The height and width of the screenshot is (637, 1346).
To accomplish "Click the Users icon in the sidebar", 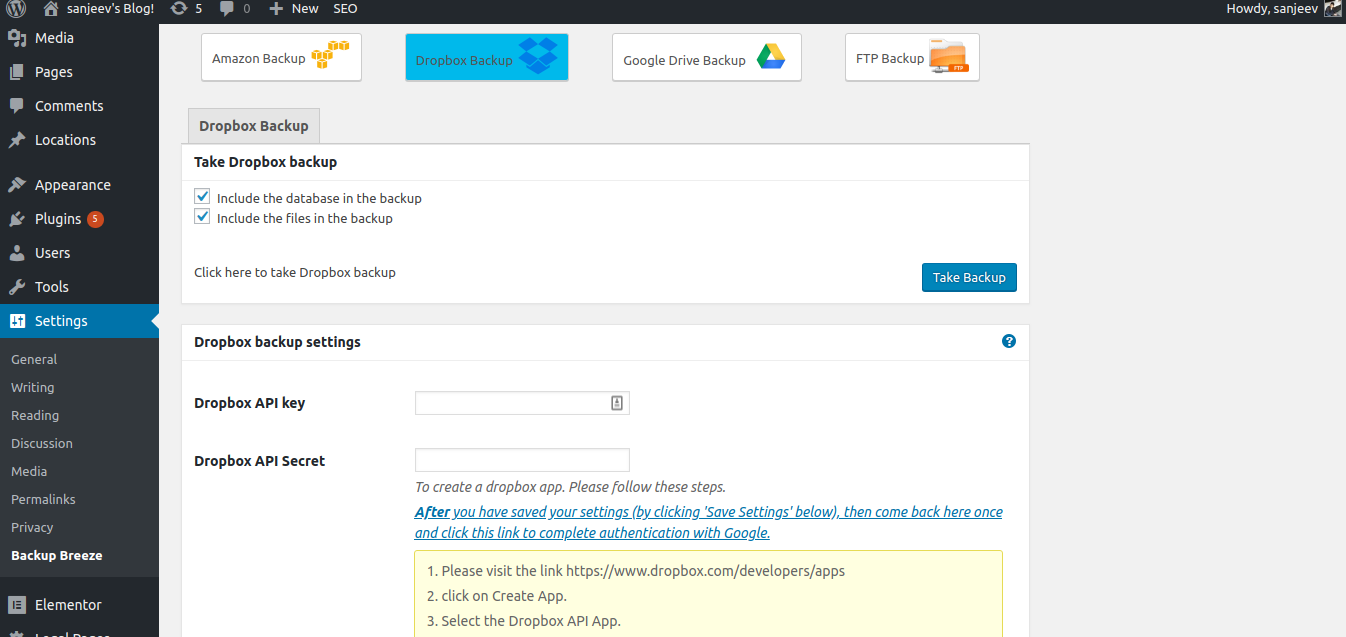I will click(x=17, y=253).
